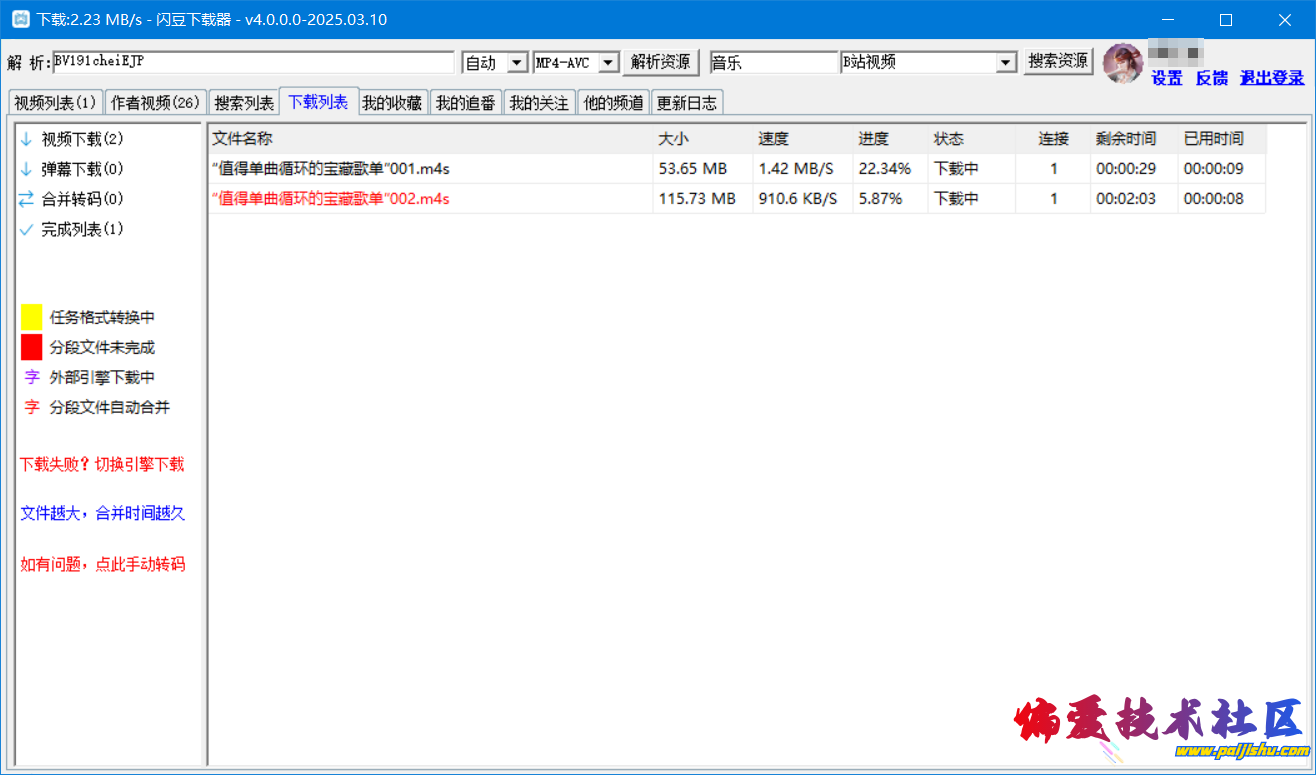Click the video download arrow icon
Image resolution: width=1316 pixels, height=775 pixels.
[x=26, y=139]
